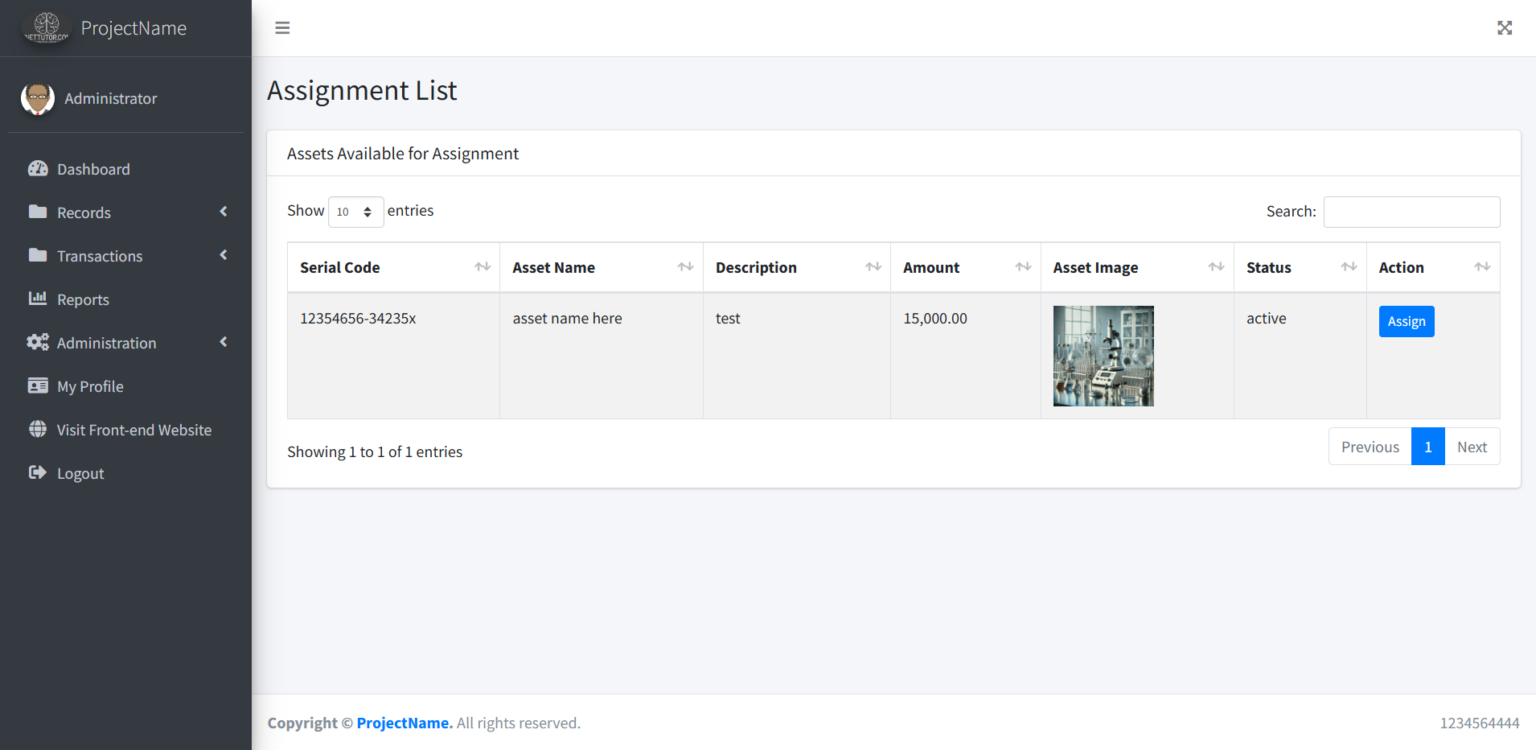Click the Administration gears icon
Image resolution: width=1536 pixels, height=750 pixels.
tap(37, 342)
